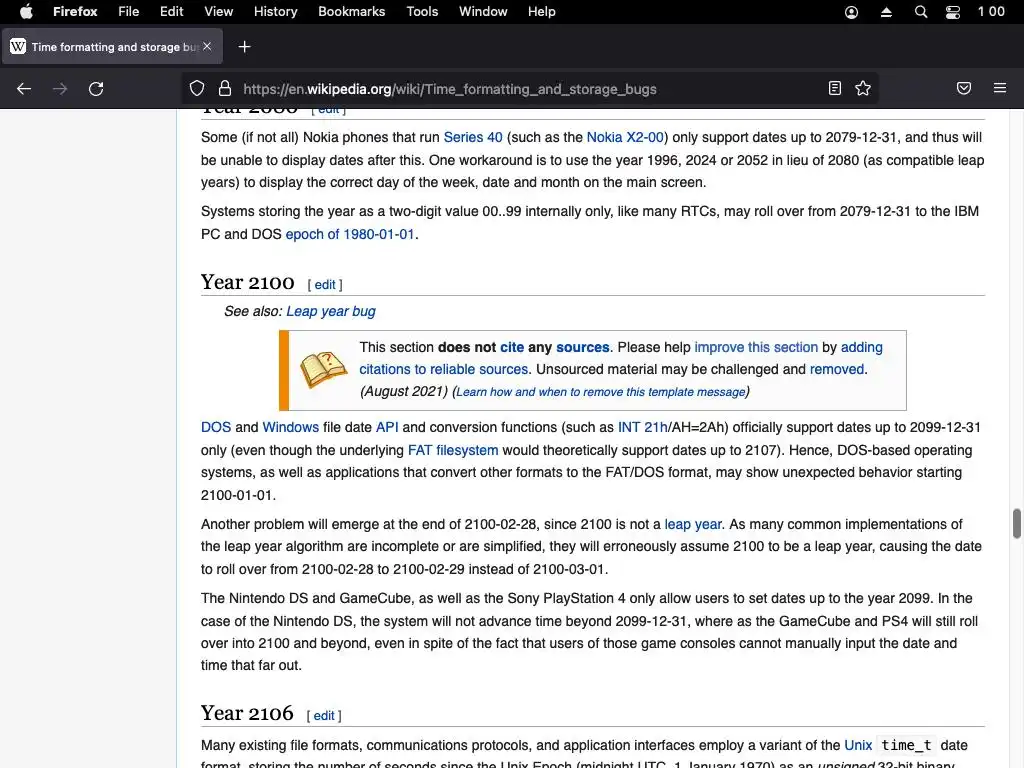Click the menu bar clock
The height and width of the screenshot is (768, 1024).
(x=991, y=12)
